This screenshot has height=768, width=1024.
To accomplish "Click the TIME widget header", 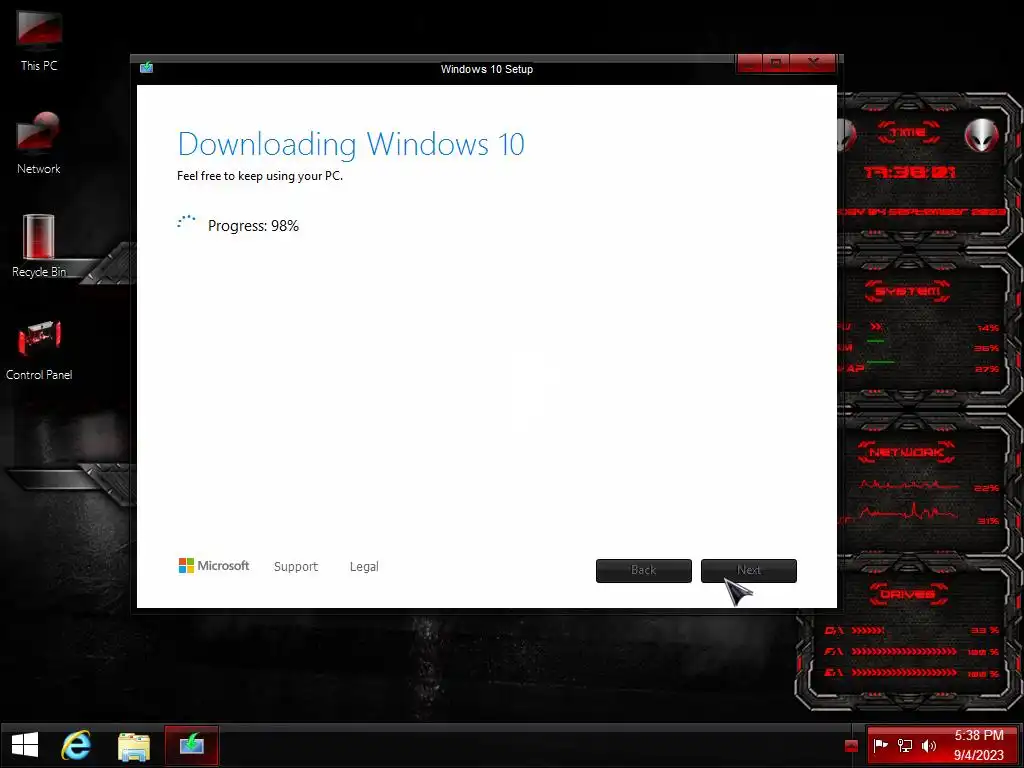I will point(908,133).
